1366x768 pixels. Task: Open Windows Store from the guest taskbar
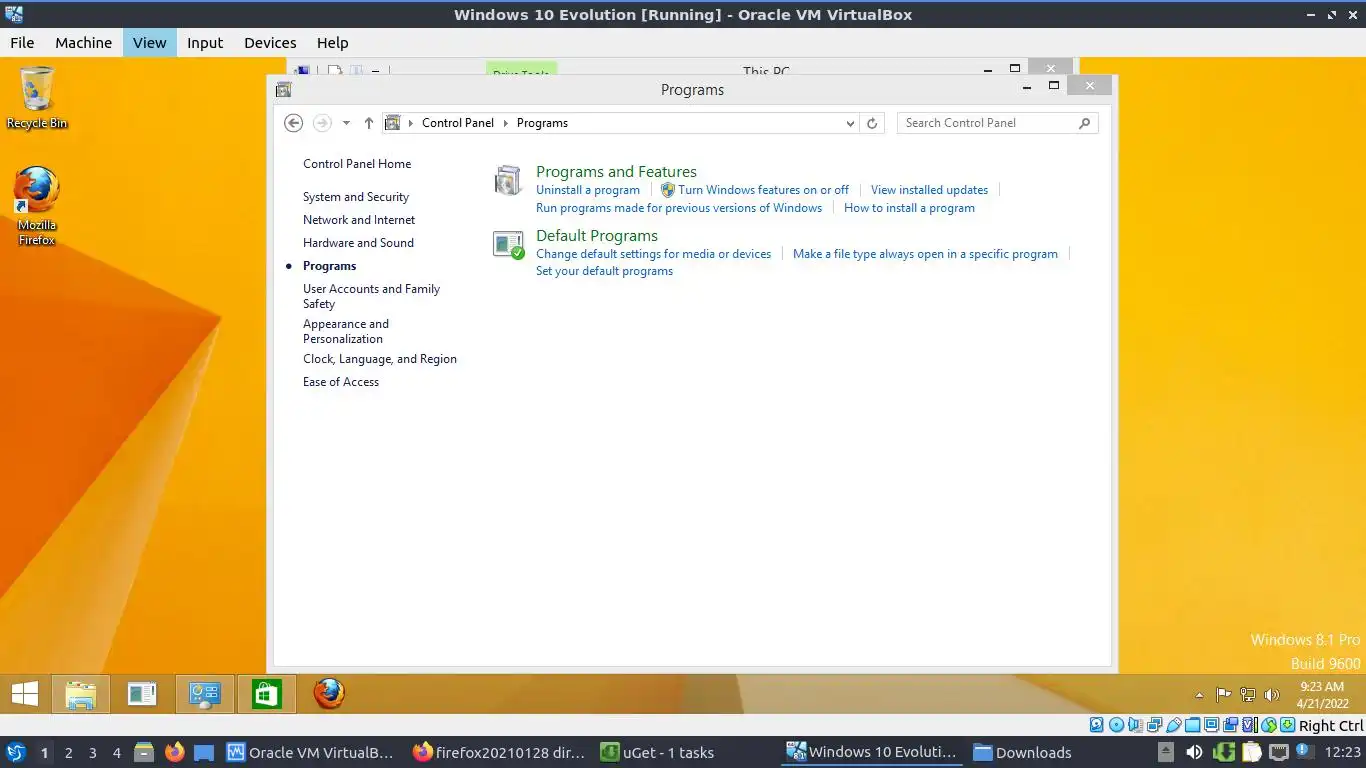tap(267, 694)
